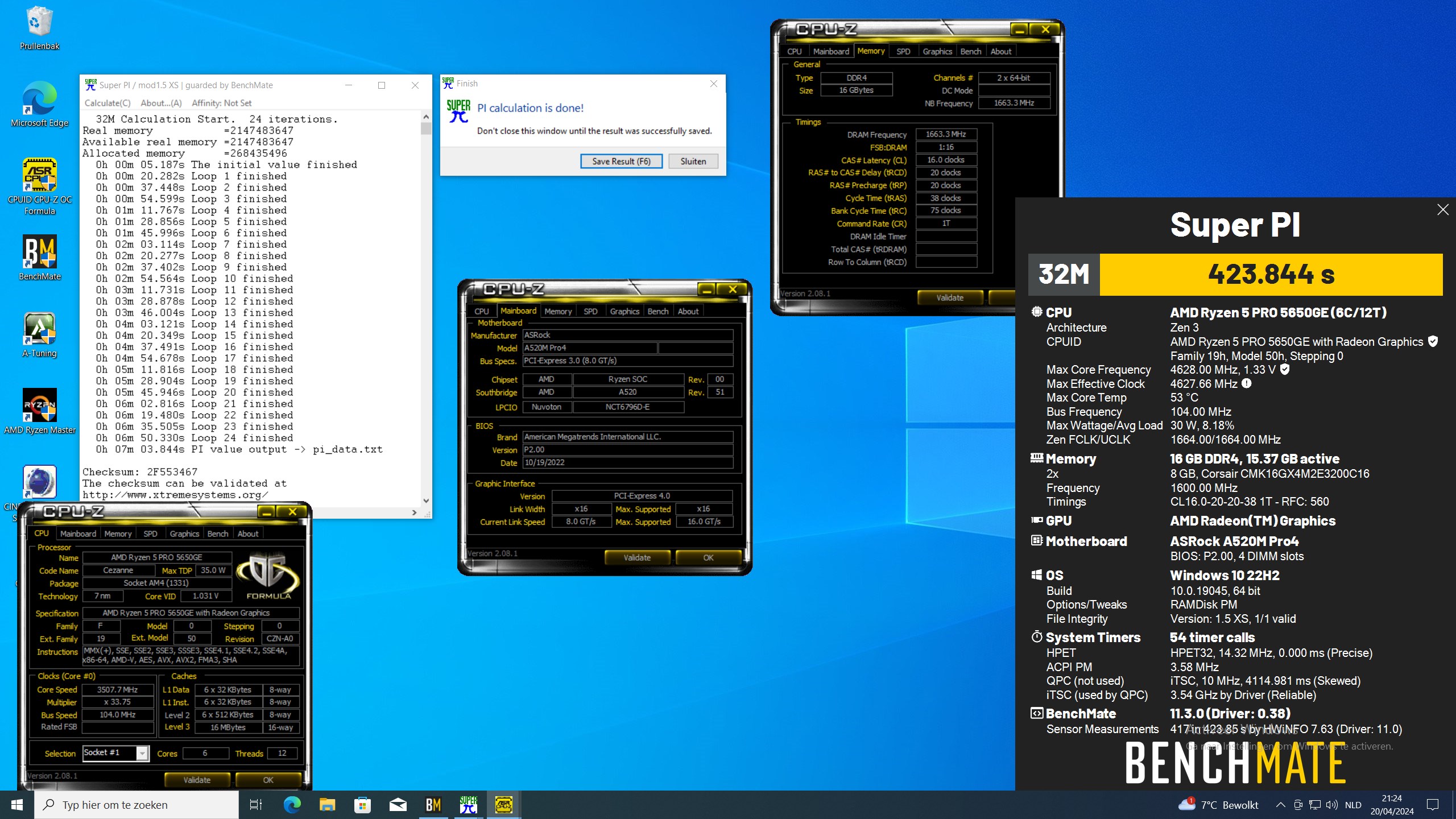Open Task View on the taskbar
1456x819 pixels.
[x=256, y=805]
